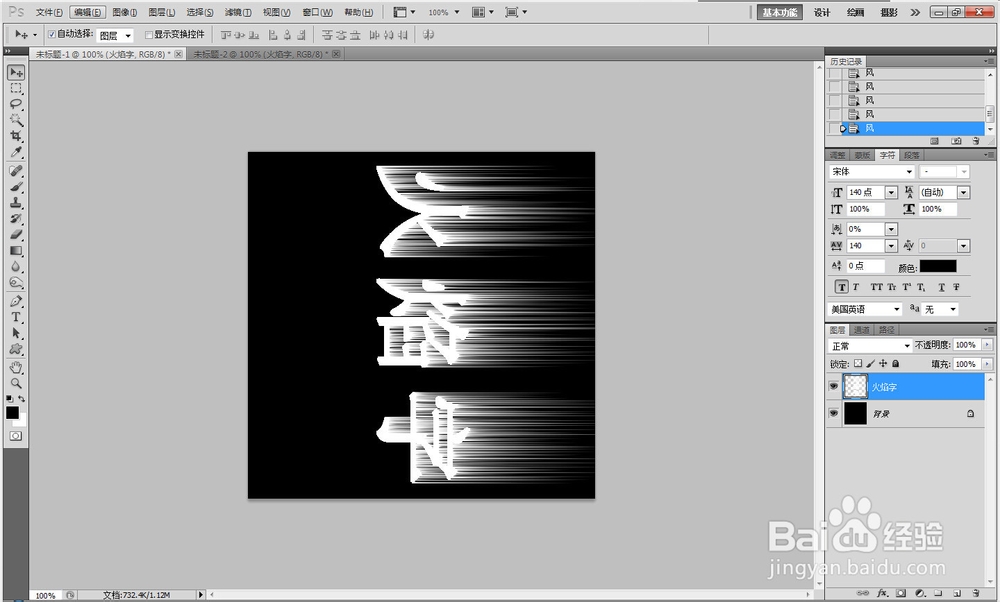This screenshot has height=602, width=1000.
Task: Select the Magic Wand tool
Action: point(16,120)
